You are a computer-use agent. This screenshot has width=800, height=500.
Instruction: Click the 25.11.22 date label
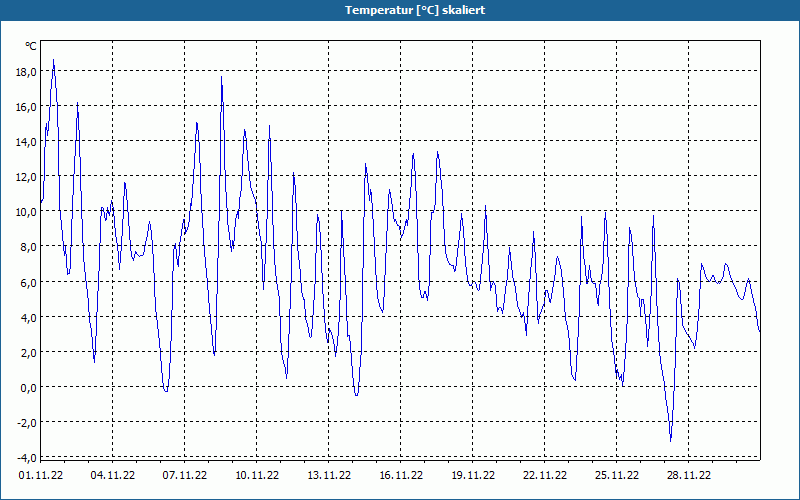click(x=616, y=475)
